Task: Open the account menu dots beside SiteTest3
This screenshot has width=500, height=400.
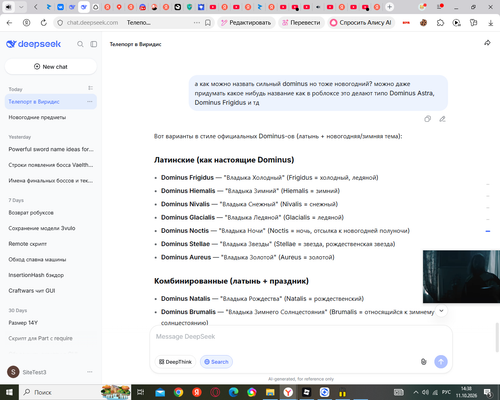Action: coord(90,372)
